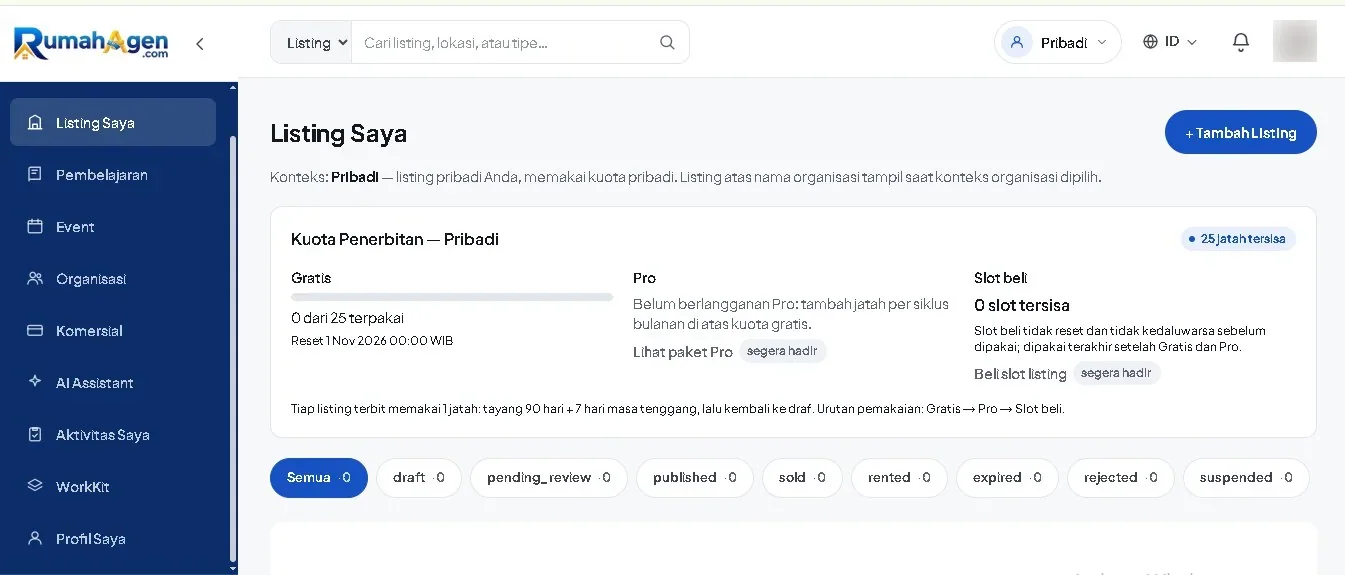This screenshot has width=1345, height=575.
Task: Select the Semua filter tab
Action: click(x=319, y=478)
